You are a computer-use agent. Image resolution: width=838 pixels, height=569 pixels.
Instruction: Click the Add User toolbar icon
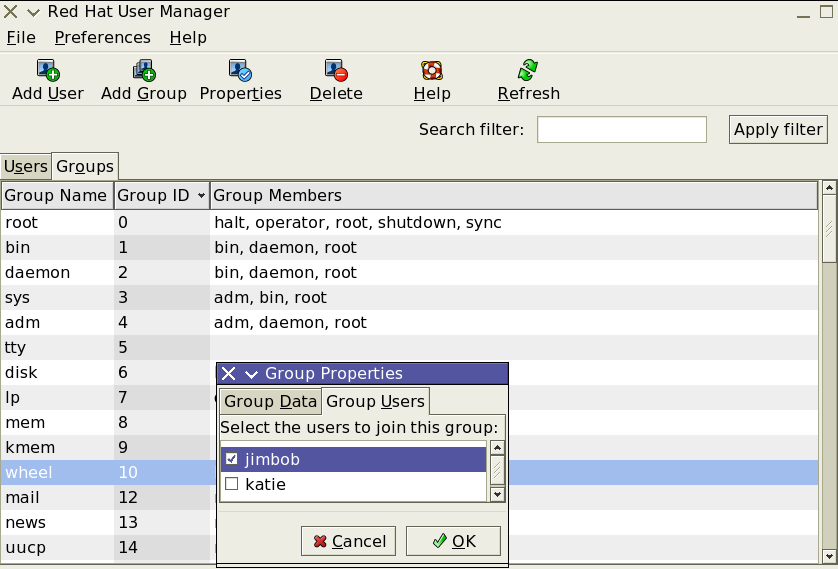click(x=48, y=70)
